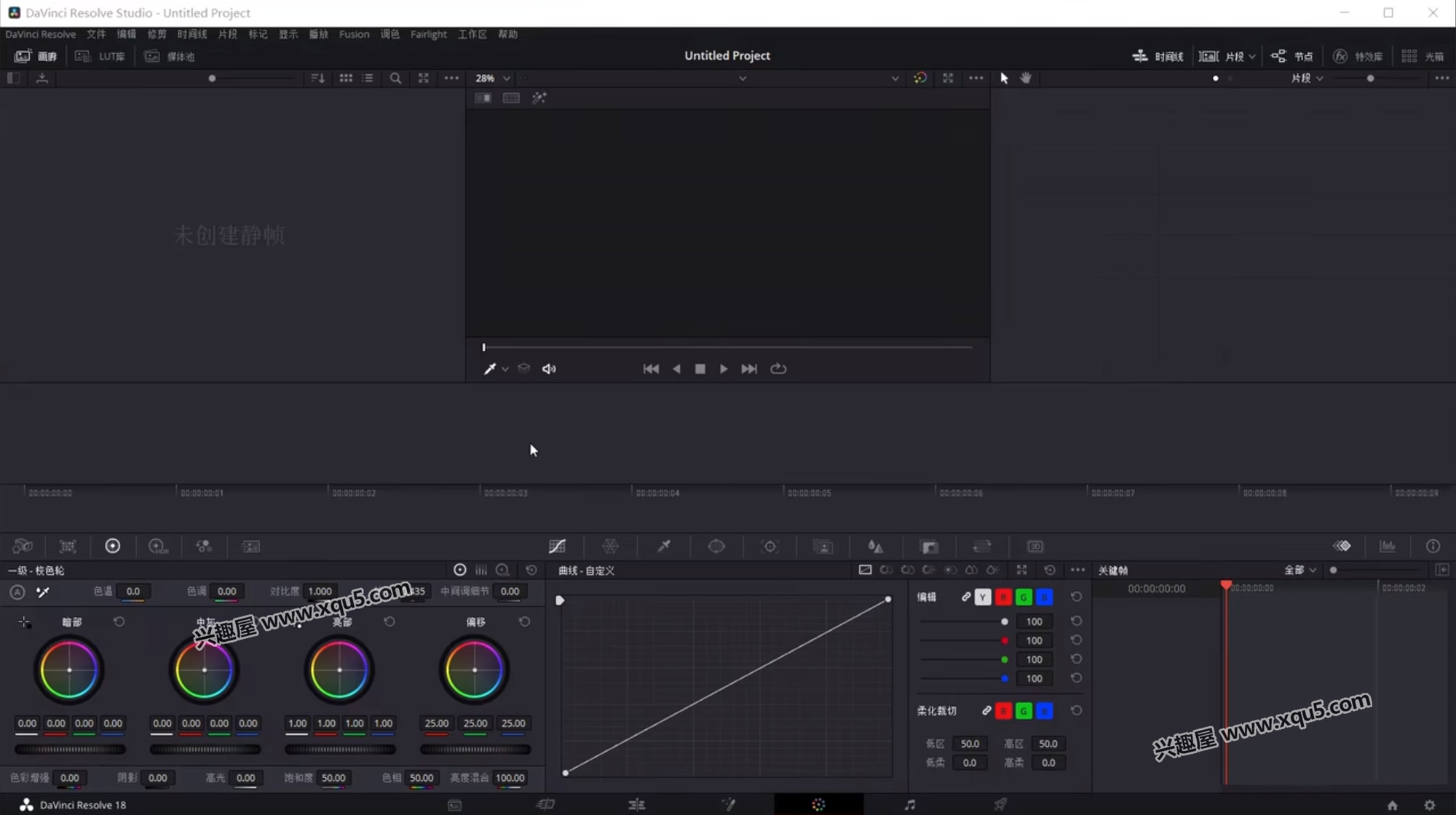
Task: Open the 文件 menu
Action: [96, 34]
